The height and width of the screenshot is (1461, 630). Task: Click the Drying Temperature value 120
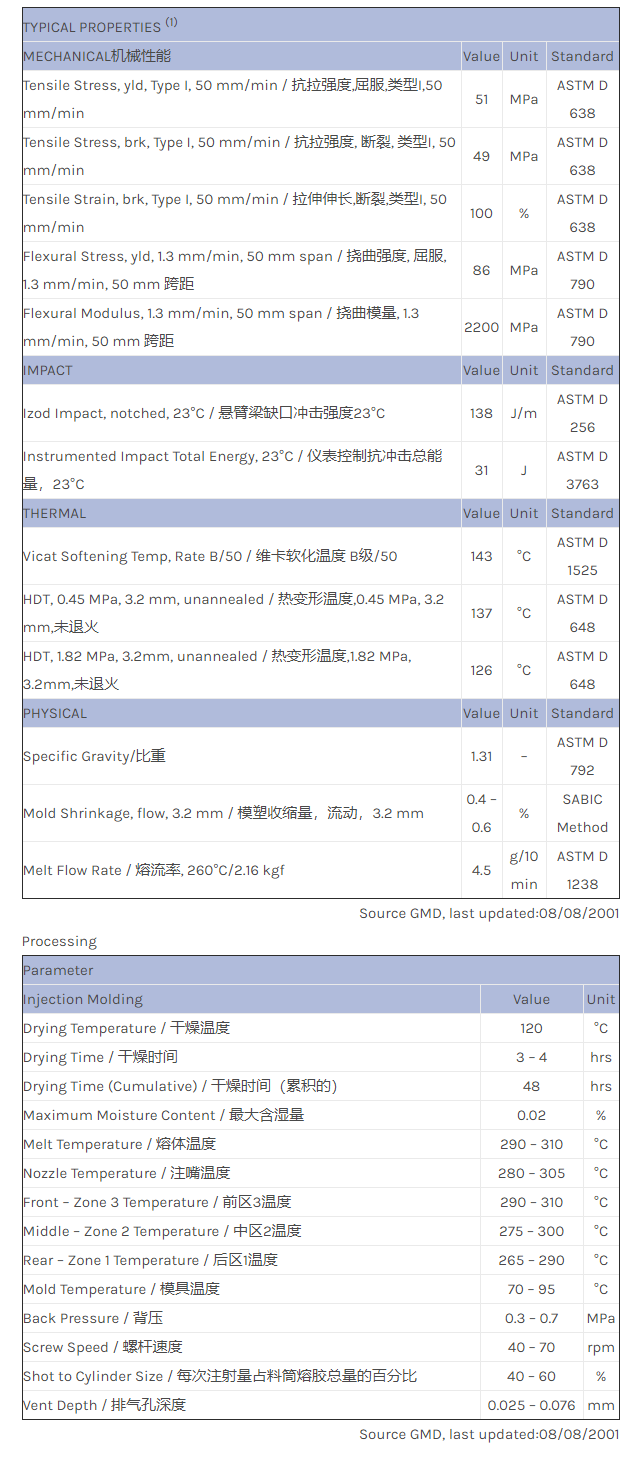click(531, 1028)
